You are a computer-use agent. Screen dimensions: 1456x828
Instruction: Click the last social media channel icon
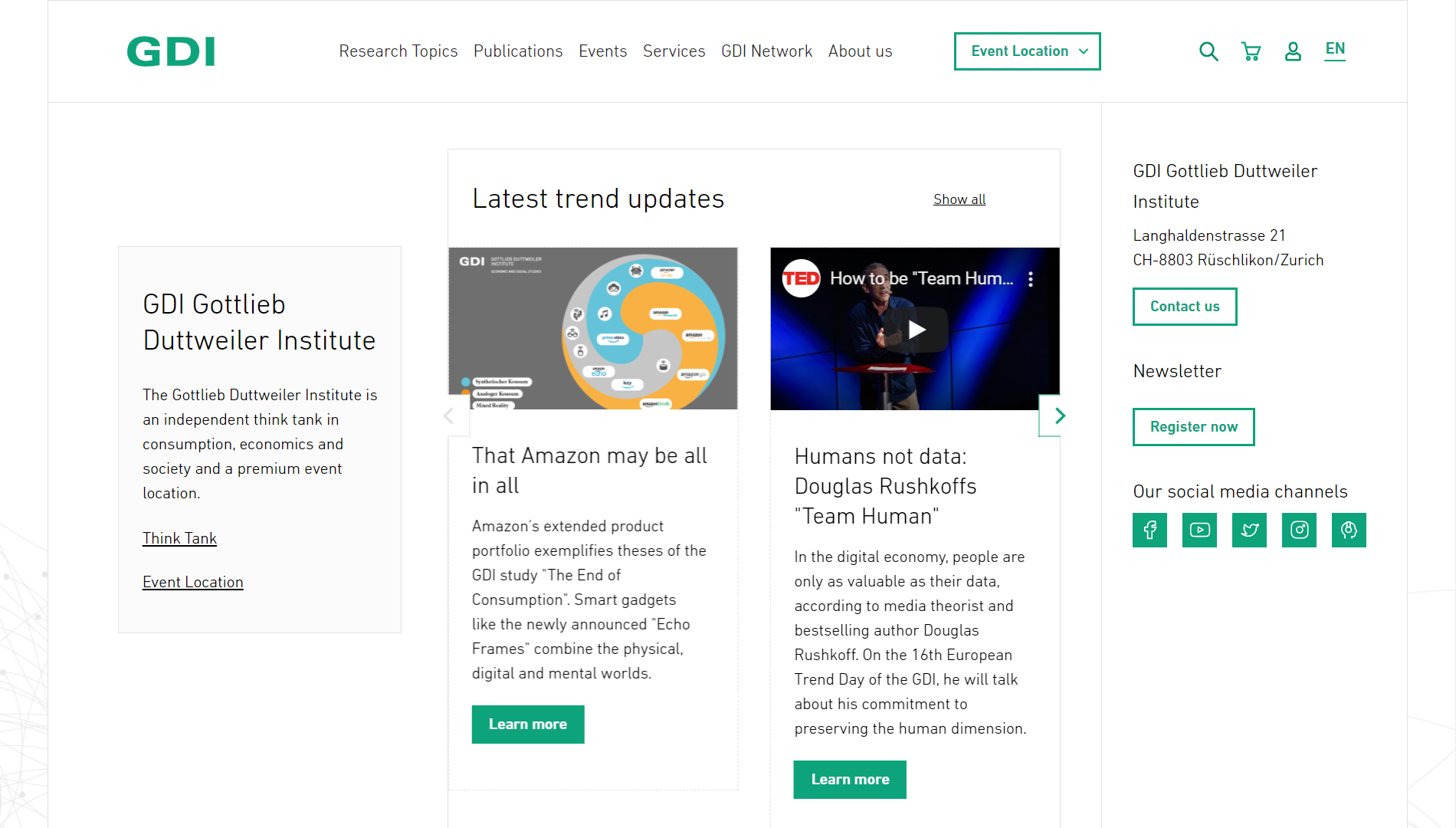coord(1349,530)
